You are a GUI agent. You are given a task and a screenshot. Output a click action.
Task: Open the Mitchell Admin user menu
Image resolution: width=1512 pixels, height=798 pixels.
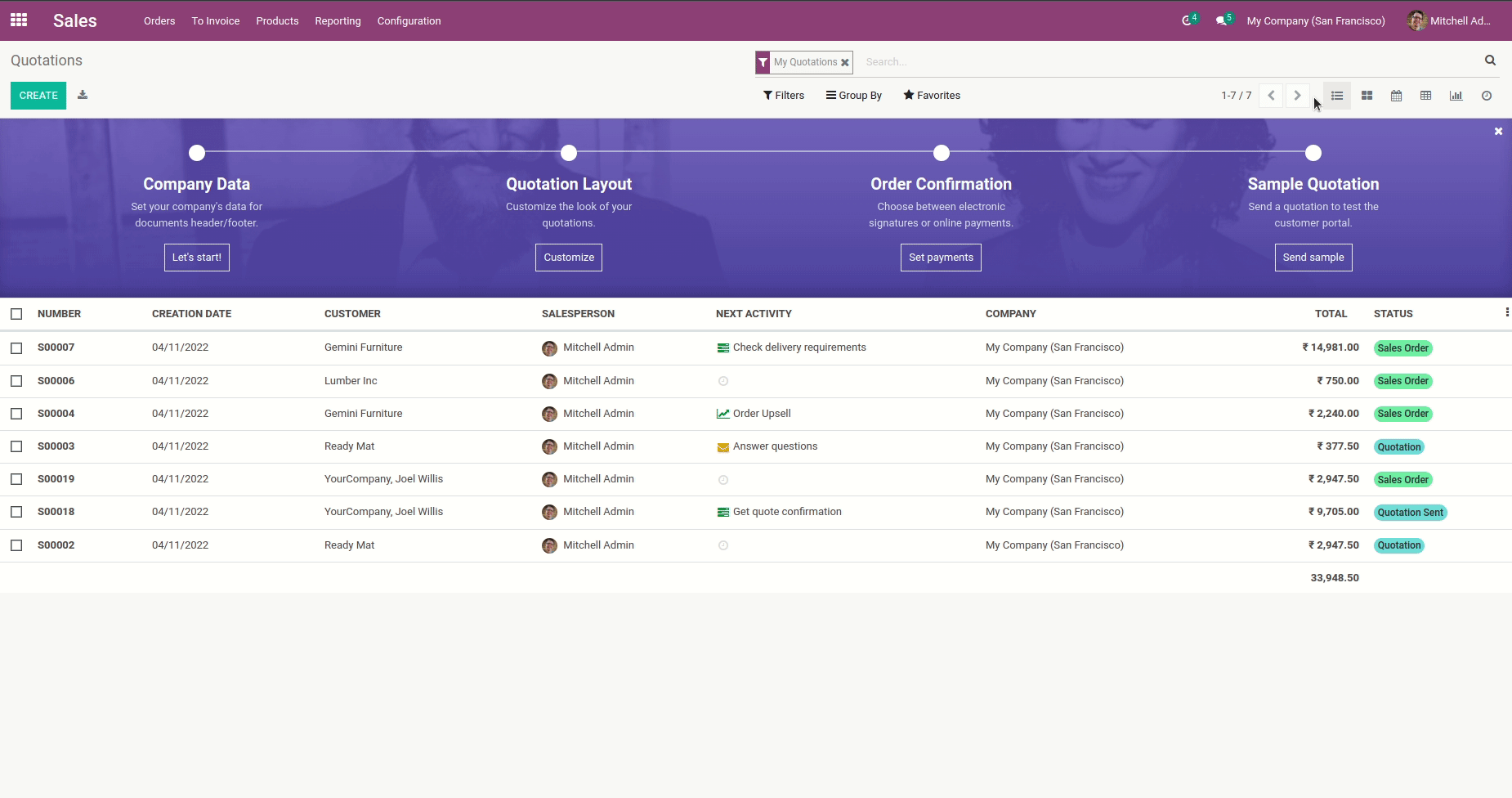pos(1451,20)
